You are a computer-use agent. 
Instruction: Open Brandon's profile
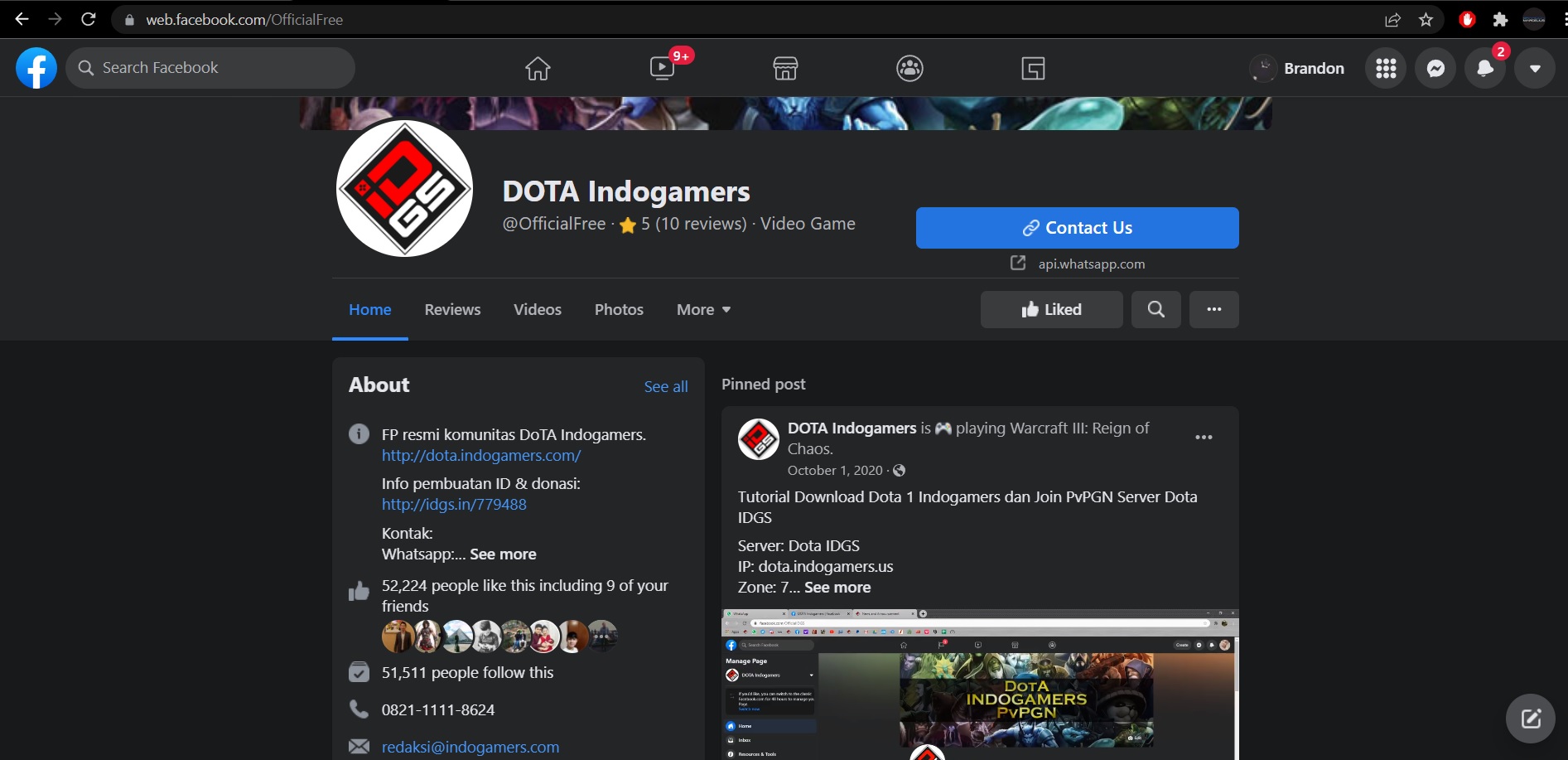[1297, 68]
